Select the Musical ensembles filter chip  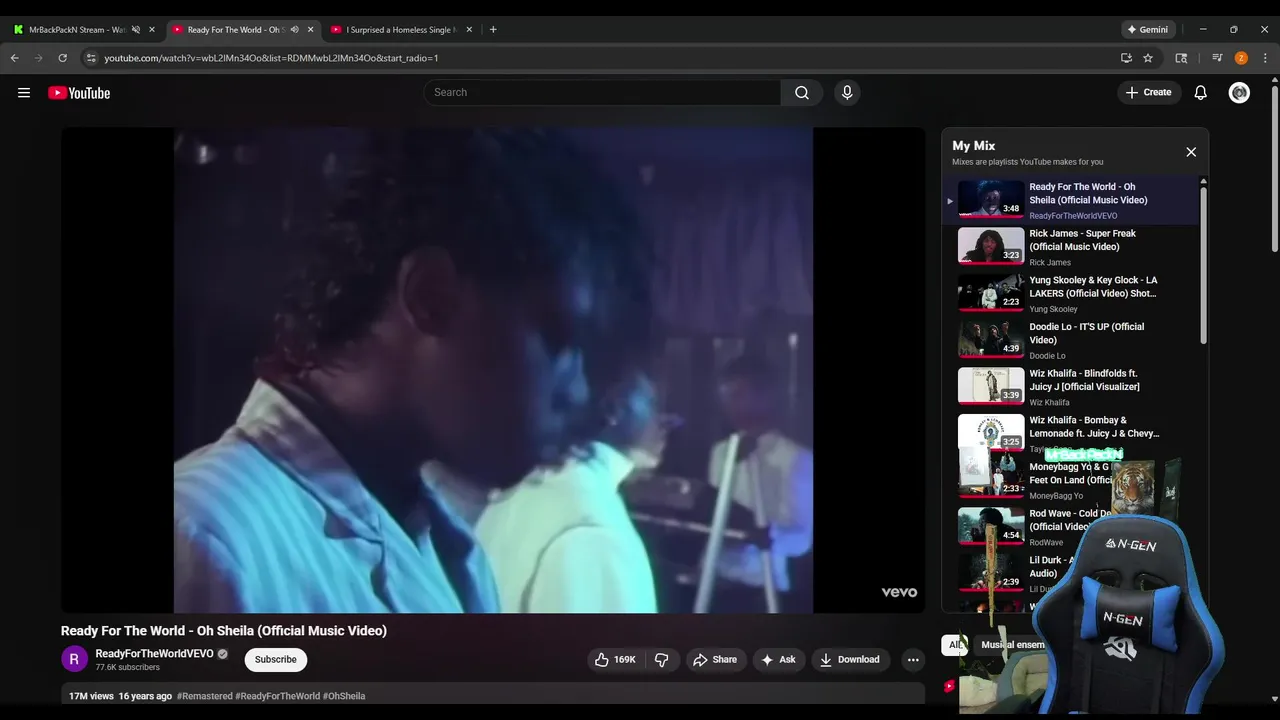pyautogui.click(x=1012, y=645)
